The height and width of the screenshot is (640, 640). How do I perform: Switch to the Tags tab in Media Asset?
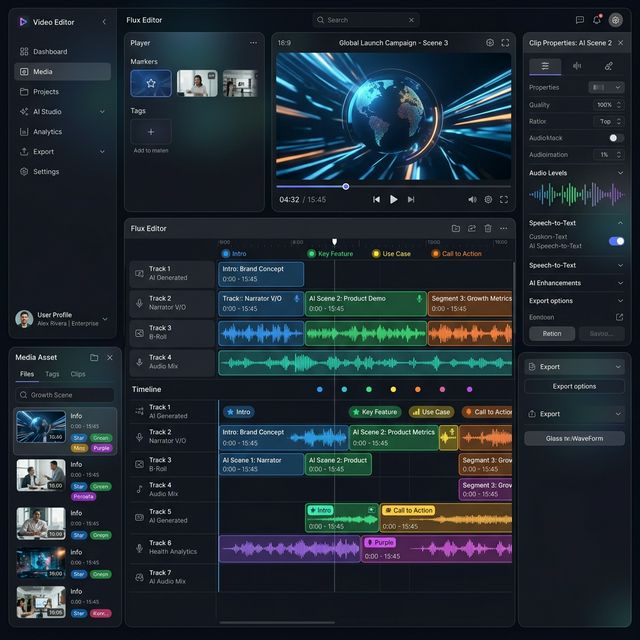(x=52, y=374)
